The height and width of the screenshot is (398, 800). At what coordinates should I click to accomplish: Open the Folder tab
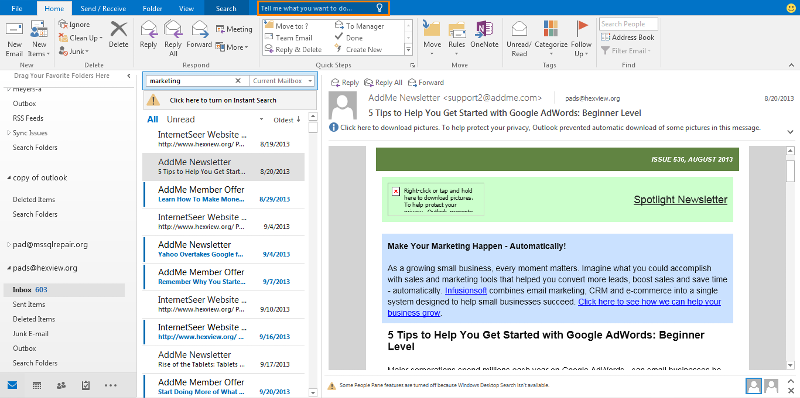[152, 8]
